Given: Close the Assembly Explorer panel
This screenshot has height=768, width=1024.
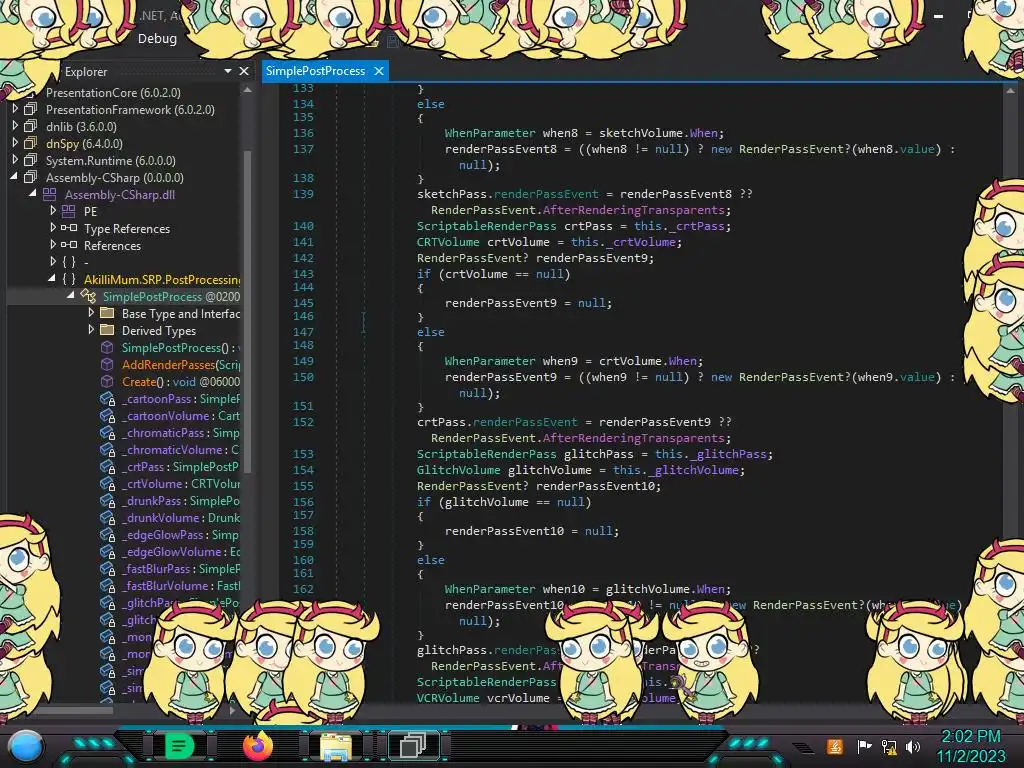Looking at the screenshot, I should pos(244,71).
